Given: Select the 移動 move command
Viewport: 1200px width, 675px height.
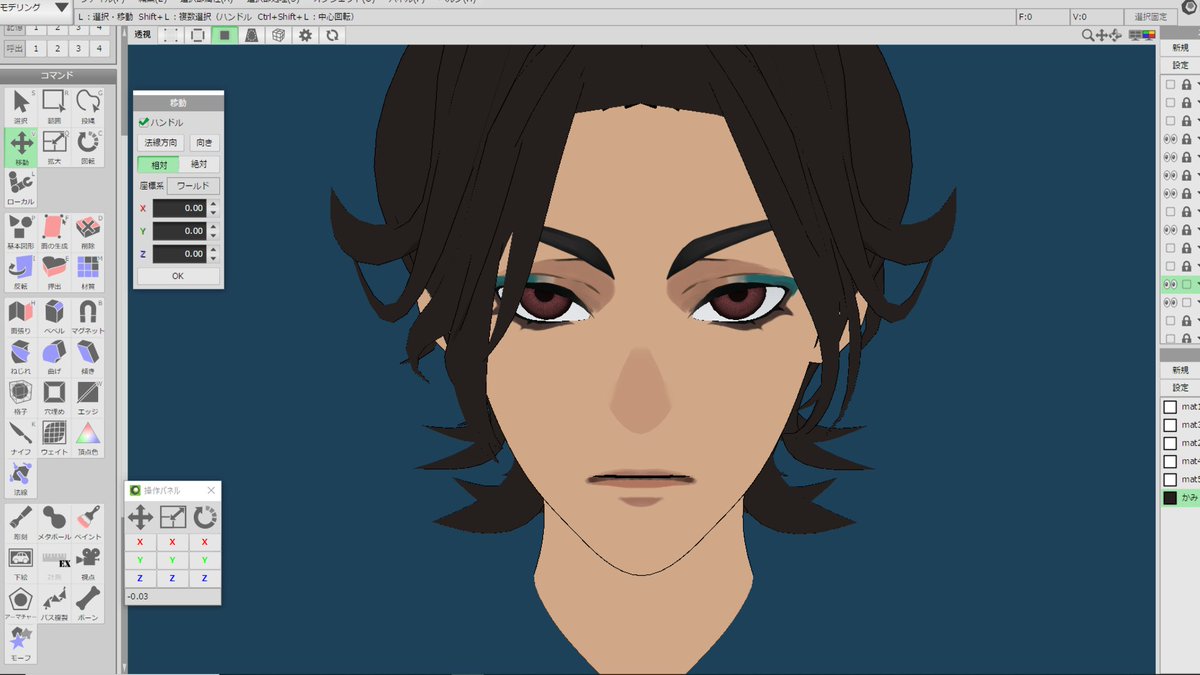Looking at the screenshot, I should click(x=21, y=147).
